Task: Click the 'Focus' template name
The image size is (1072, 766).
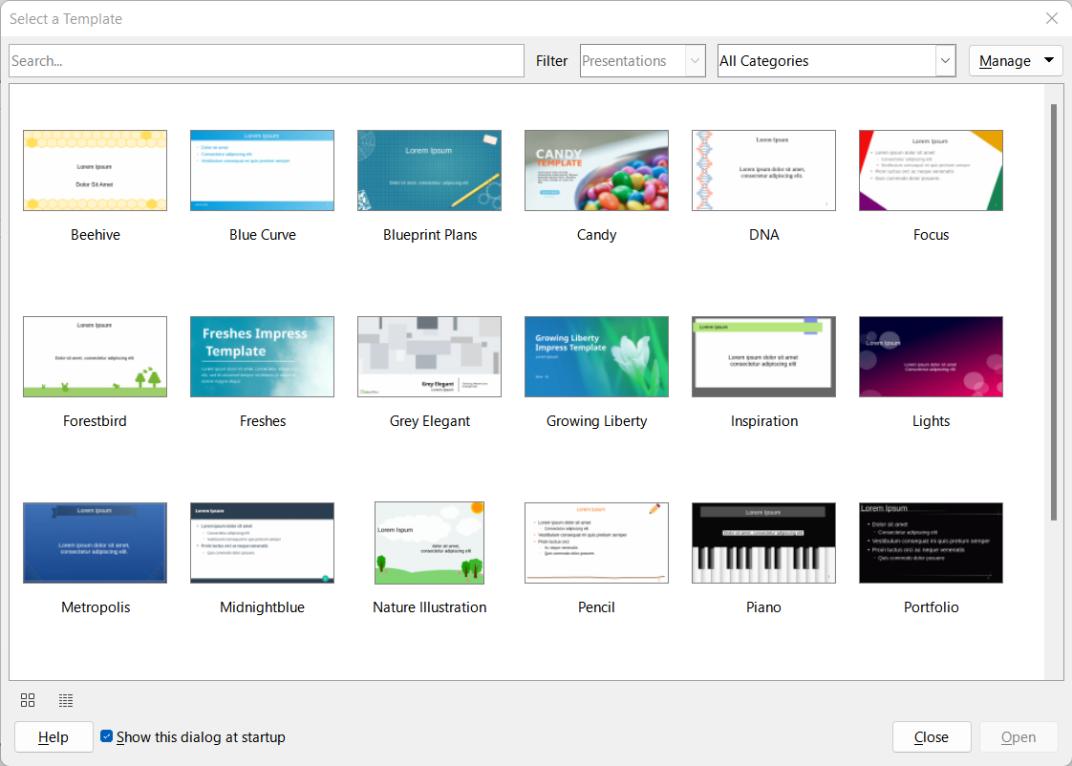Action: (x=931, y=235)
